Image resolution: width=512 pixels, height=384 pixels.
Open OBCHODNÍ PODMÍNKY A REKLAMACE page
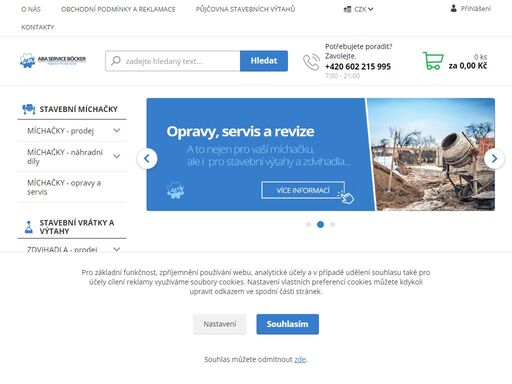click(x=118, y=9)
